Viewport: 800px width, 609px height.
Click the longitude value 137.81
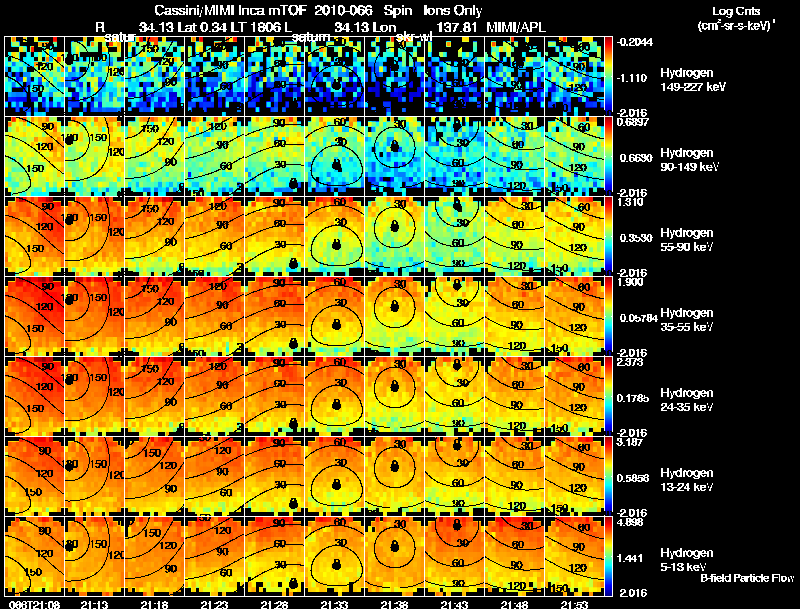click(457, 27)
